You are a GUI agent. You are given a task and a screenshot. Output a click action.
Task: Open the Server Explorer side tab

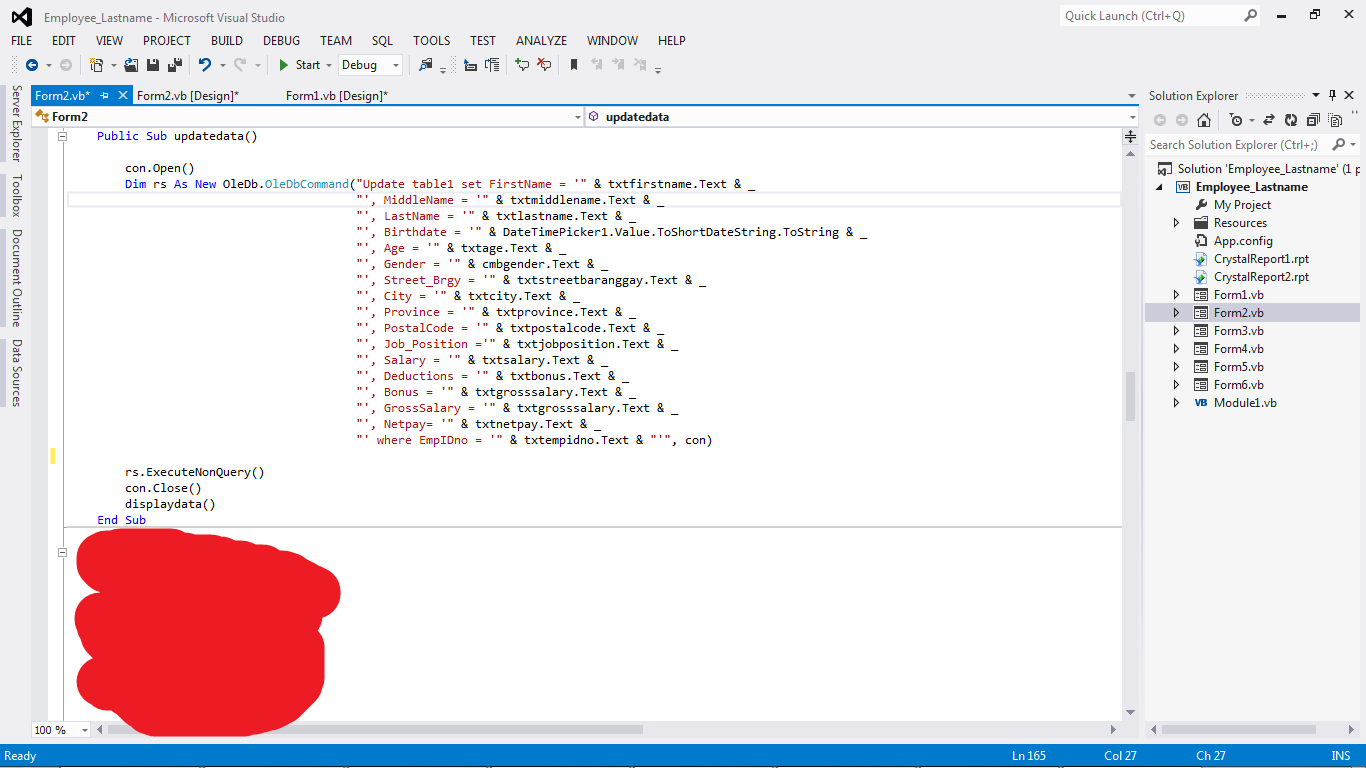[x=16, y=124]
